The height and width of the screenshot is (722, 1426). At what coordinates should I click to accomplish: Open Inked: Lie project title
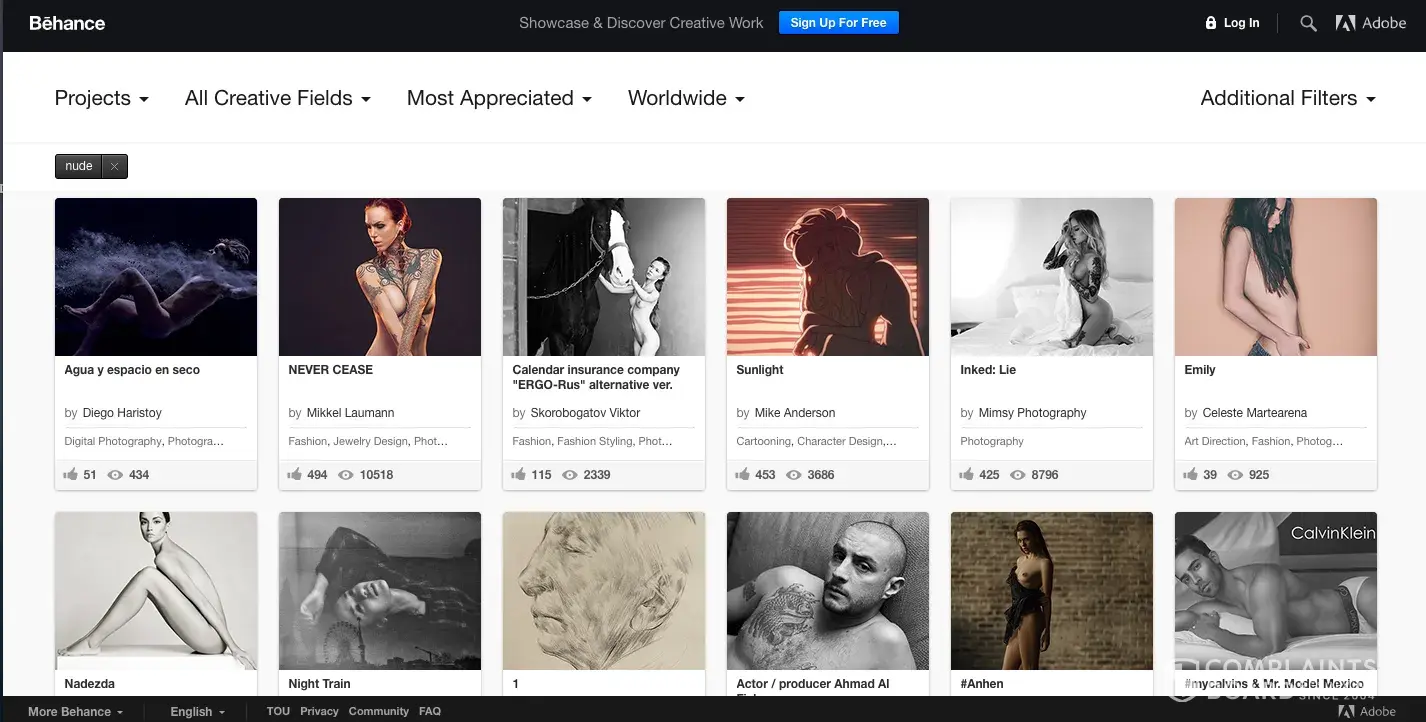(988, 370)
